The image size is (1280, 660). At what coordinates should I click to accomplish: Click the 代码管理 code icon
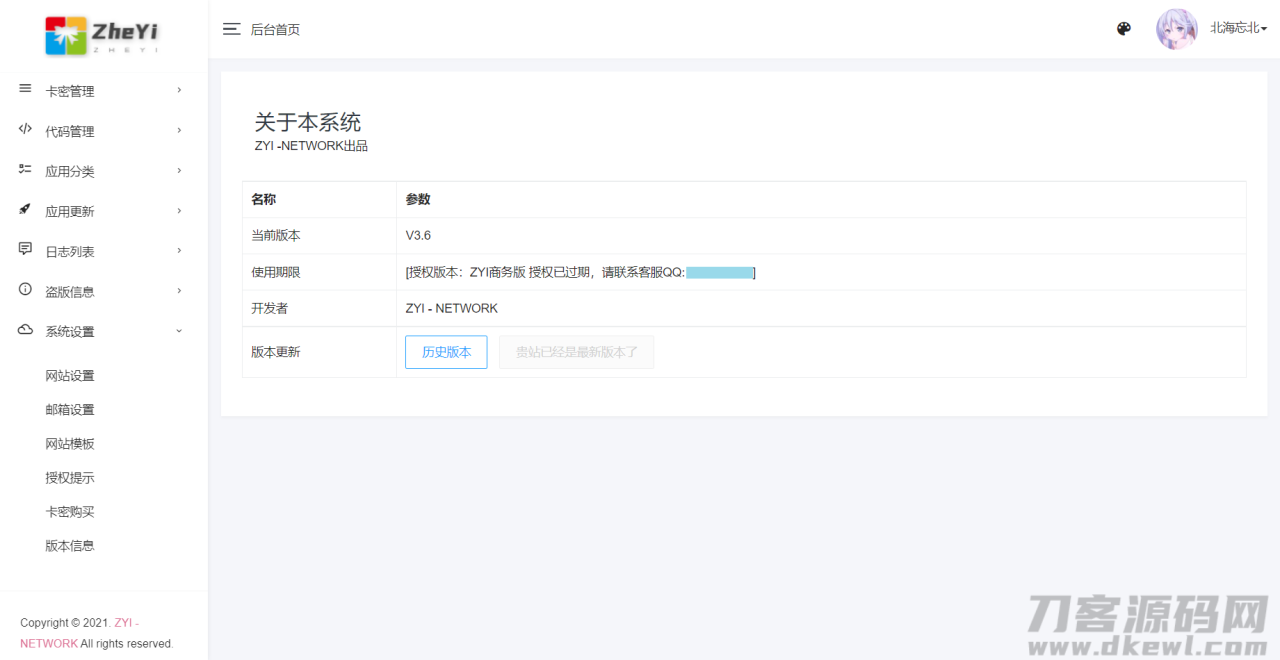[24, 130]
